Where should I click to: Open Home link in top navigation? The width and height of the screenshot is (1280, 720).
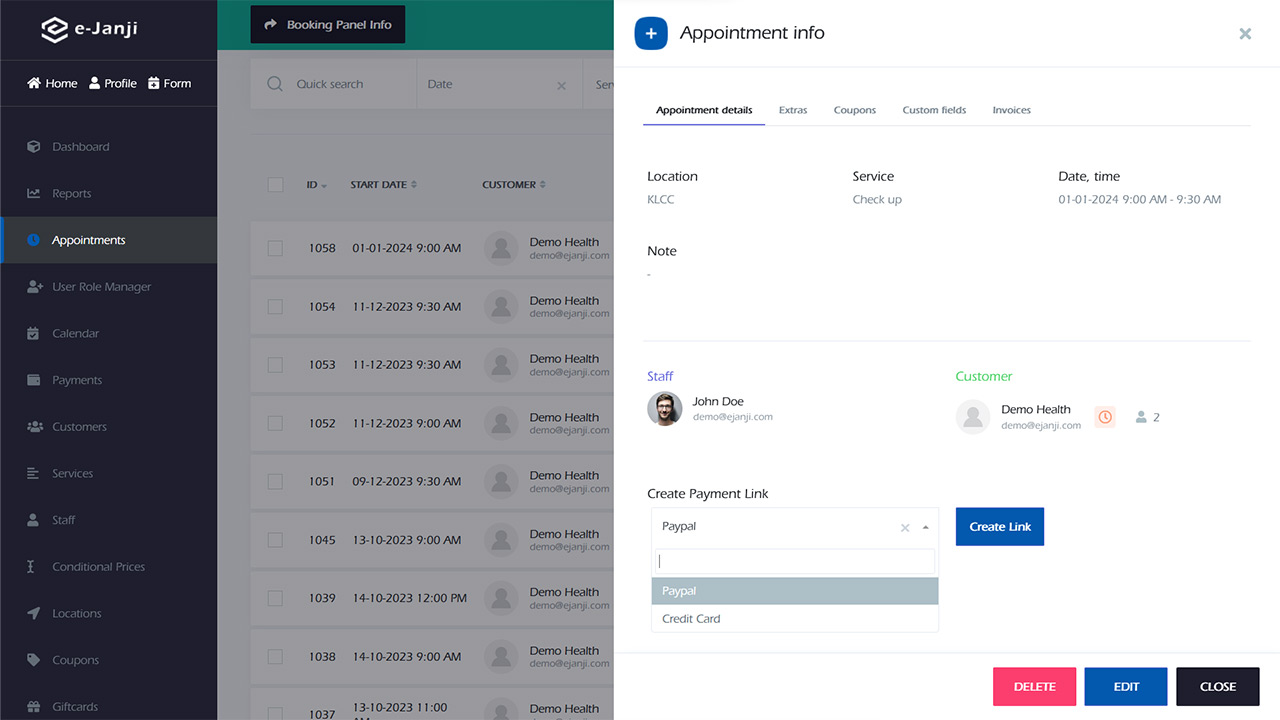[x=52, y=83]
